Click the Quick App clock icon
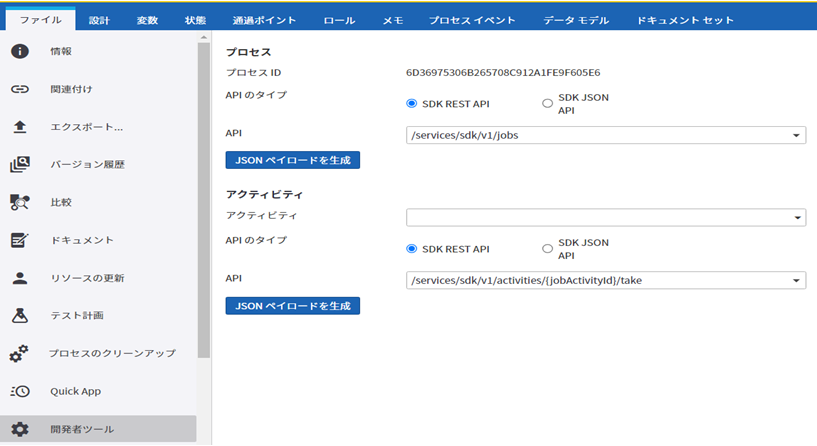 tap(20, 391)
